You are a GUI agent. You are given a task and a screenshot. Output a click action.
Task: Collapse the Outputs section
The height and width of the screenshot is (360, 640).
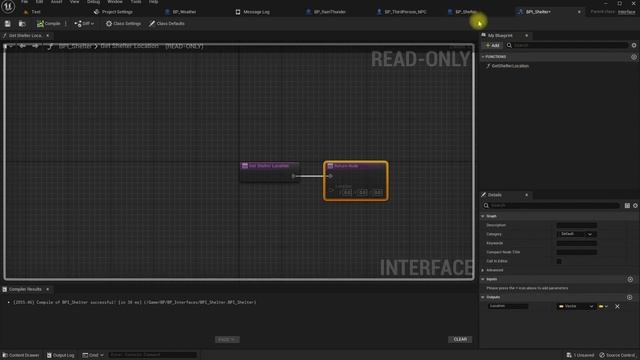pyautogui.click(x=483, y=297)
